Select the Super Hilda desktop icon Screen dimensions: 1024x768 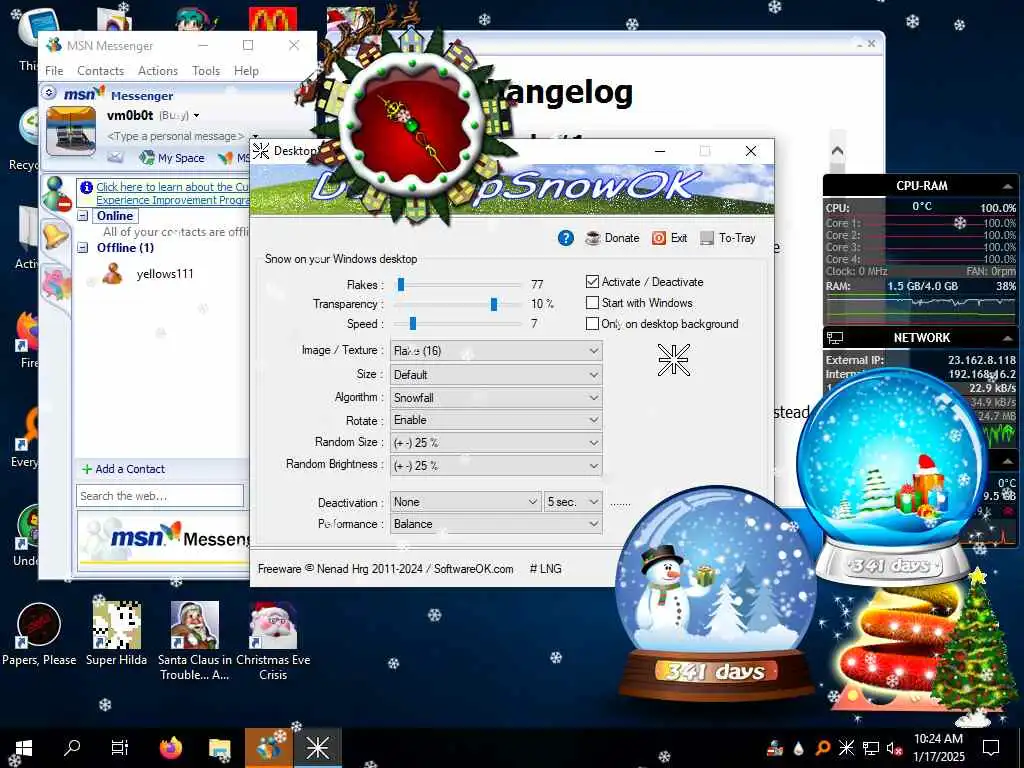pyautogui.click(x=116, y=635)
